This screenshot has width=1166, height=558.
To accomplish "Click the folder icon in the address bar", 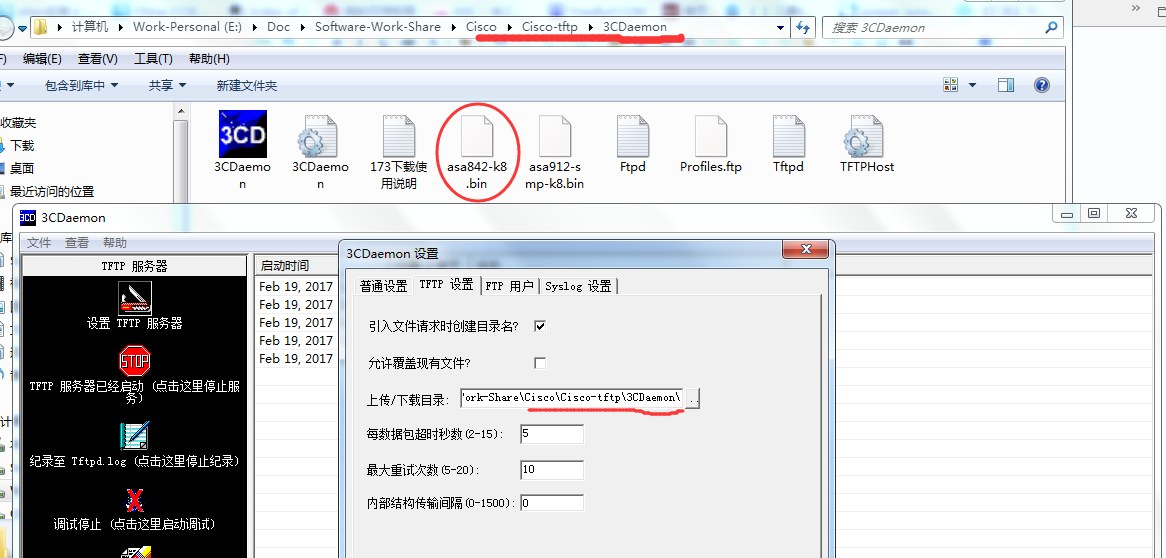I will (41, 28).
